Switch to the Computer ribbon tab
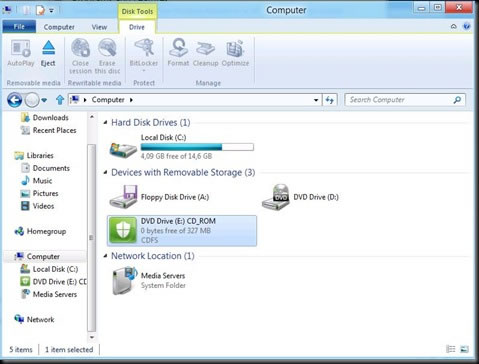Image resolution: width=479 pixels, height=364 pixels. (59, 27)
